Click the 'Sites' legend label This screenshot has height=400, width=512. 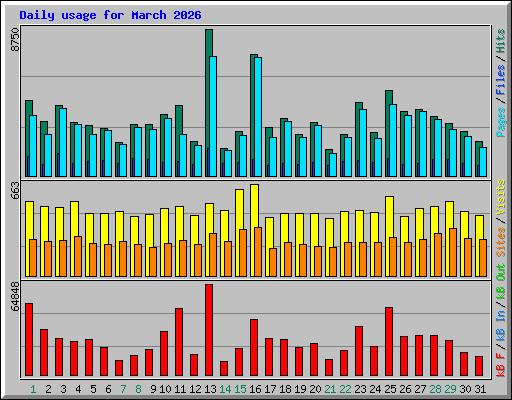pyautogui.click(x=501, y=241)
